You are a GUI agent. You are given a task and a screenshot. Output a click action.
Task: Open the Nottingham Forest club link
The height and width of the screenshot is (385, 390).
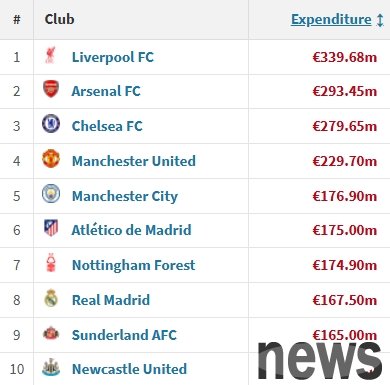tap(134, 265)
